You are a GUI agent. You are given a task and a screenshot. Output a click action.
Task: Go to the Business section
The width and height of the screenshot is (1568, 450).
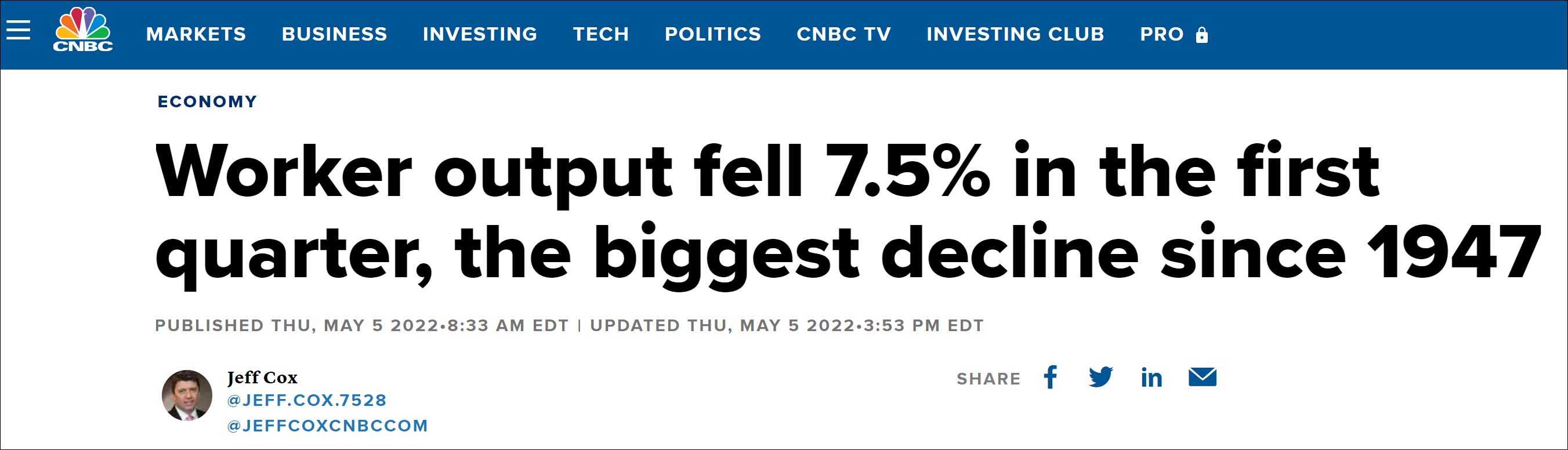coord(334,34)
